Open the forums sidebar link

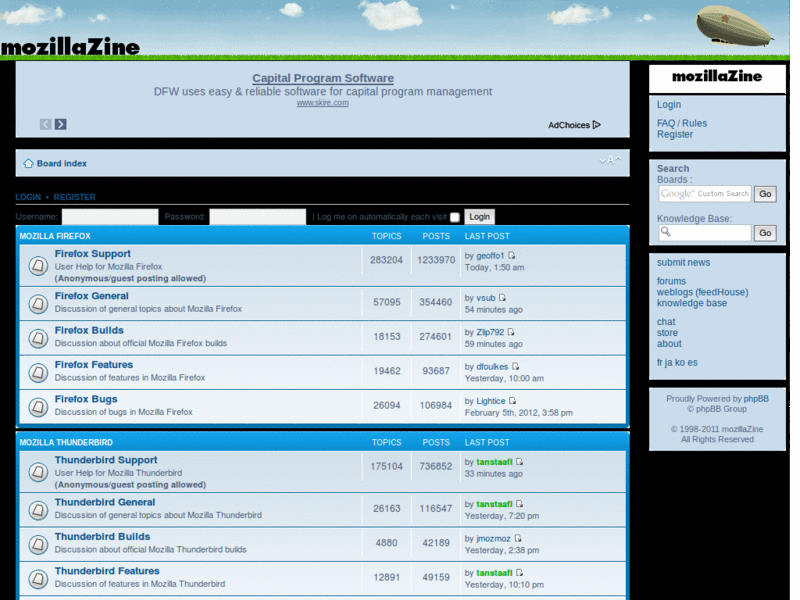click(671, 281)
